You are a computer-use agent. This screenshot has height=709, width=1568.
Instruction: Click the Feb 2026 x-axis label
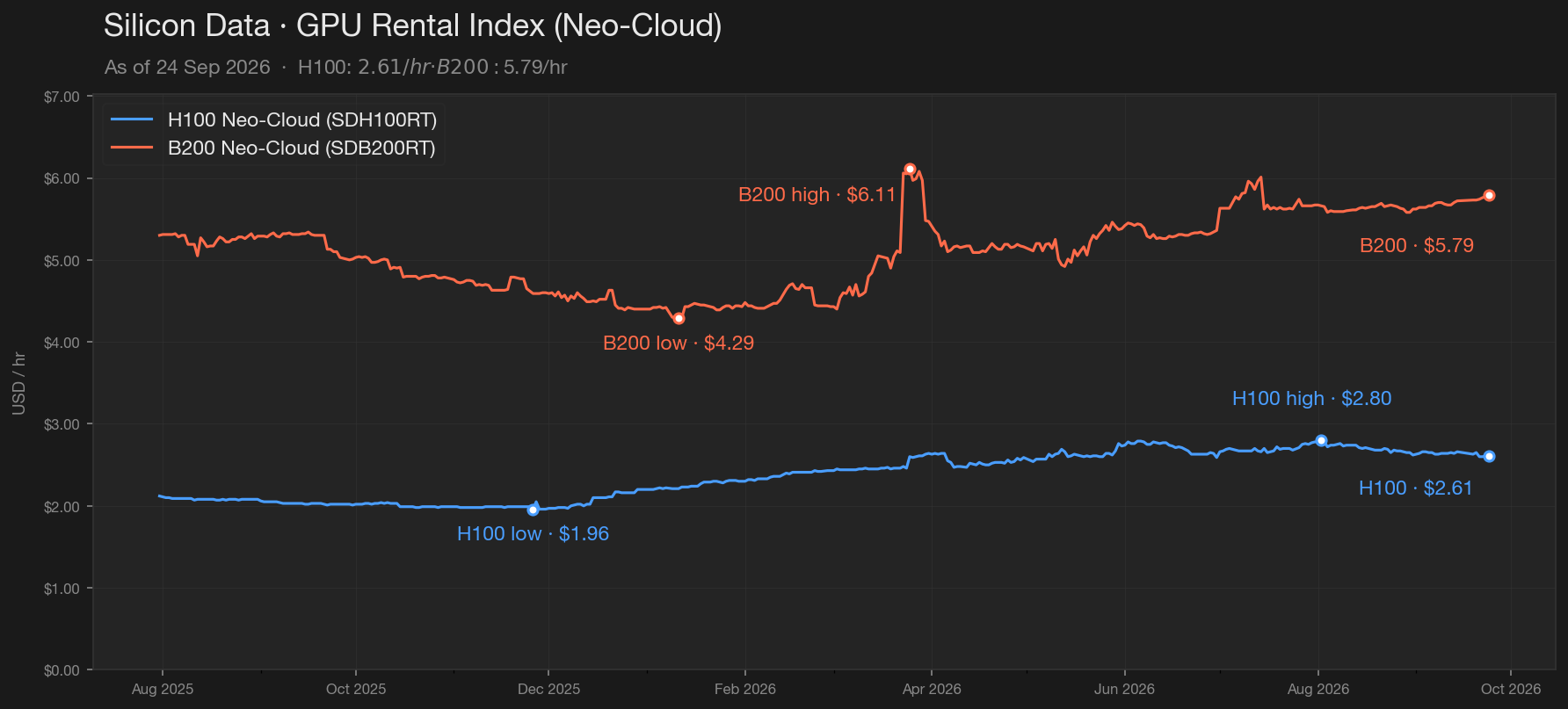click(745, 689)
